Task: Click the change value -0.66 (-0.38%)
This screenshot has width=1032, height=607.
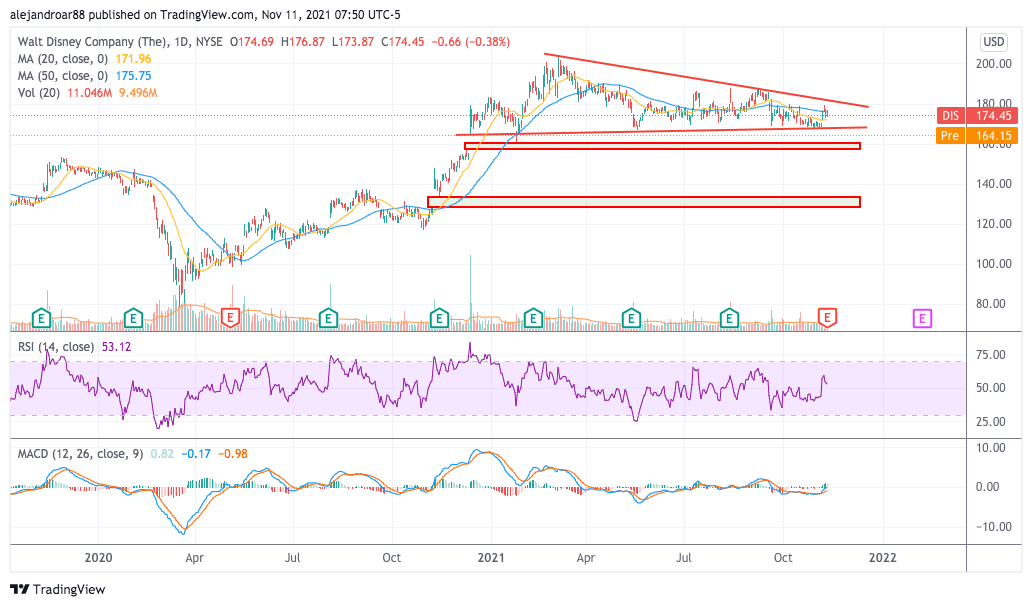Action: coord(471,41)
